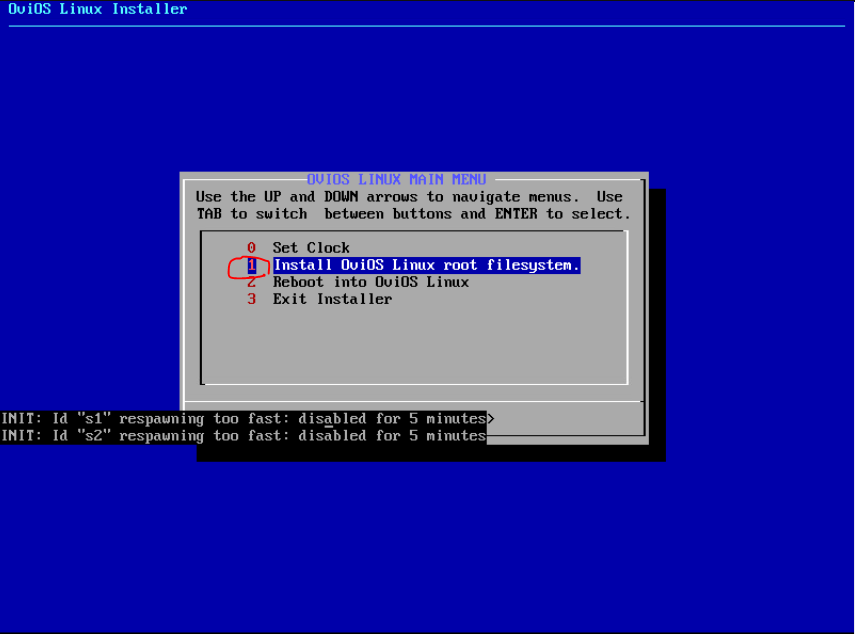This screenshot has height=634, width=855.
Task: Click the INIT s2 respawning message
Action: pos(243,436)
